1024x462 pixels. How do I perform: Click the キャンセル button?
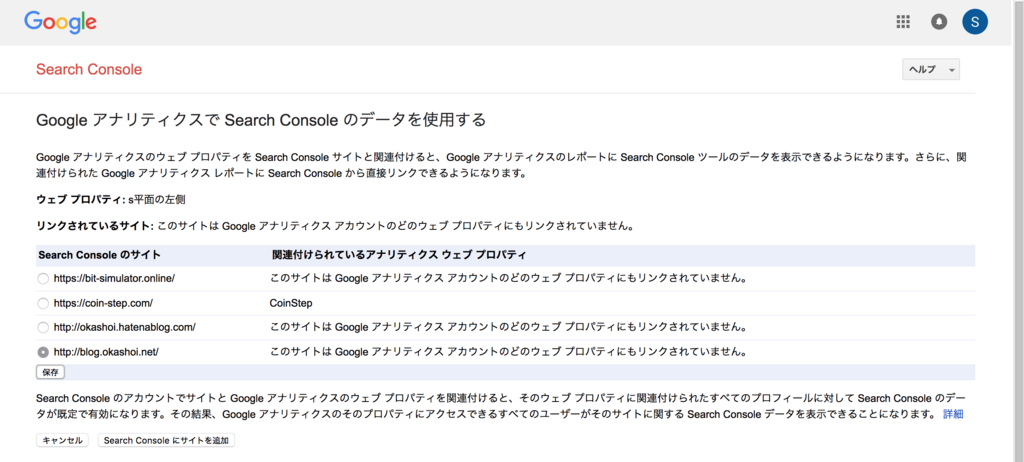62,440
